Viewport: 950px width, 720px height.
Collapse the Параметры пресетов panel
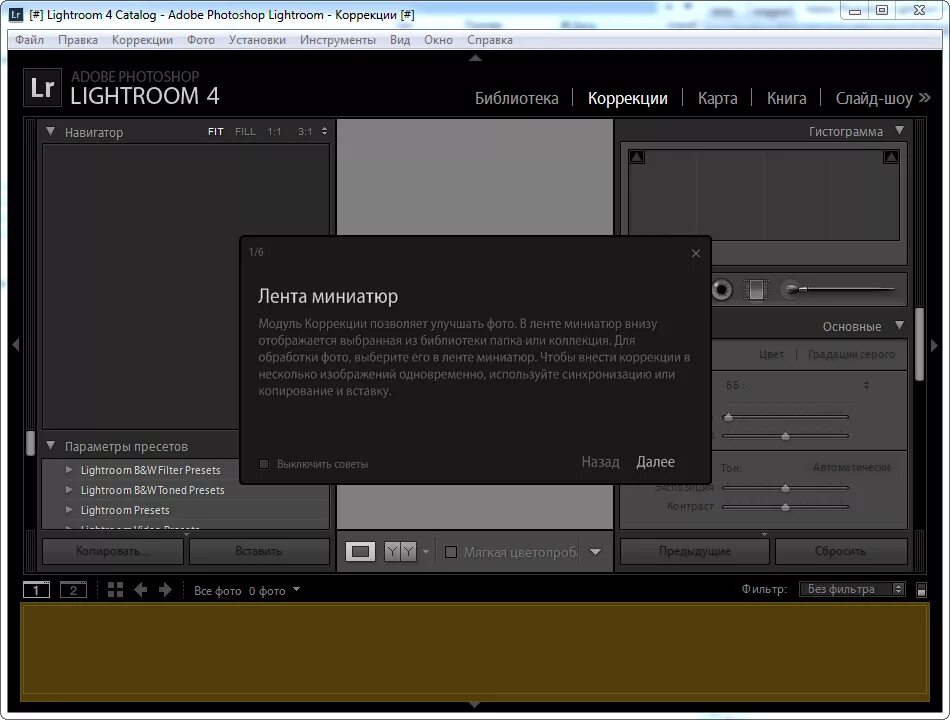point(50,446)
